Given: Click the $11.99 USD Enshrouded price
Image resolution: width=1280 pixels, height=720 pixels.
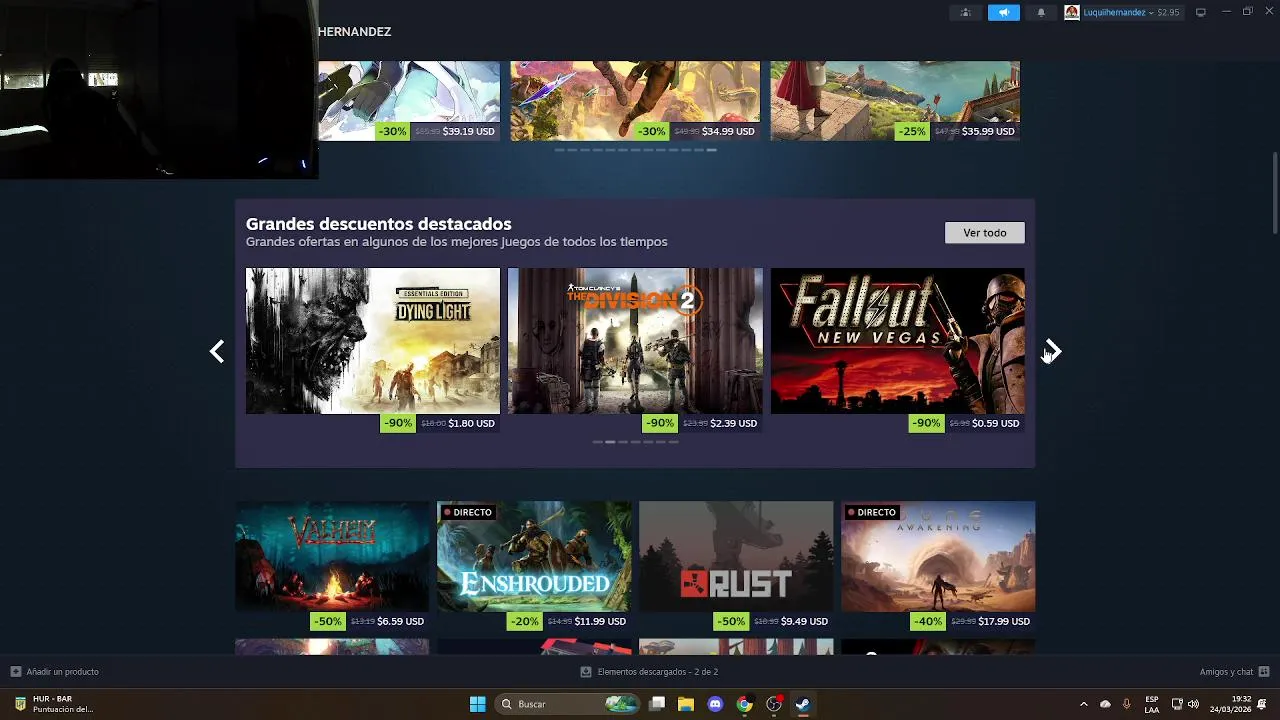Looking at the screenshot, I should click(600, 621).
